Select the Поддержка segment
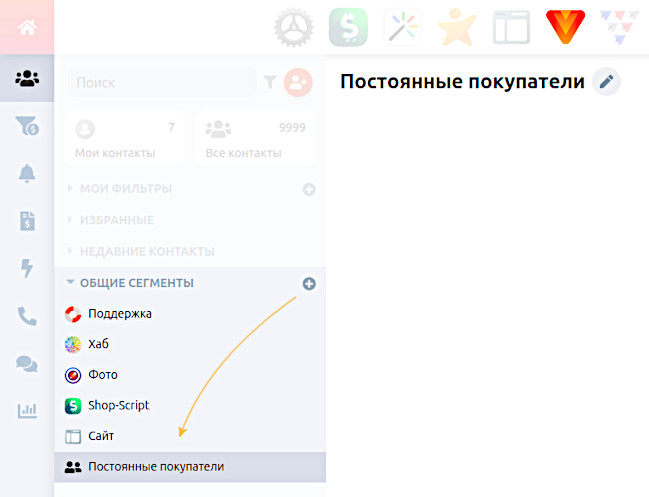 pos(190,314)
